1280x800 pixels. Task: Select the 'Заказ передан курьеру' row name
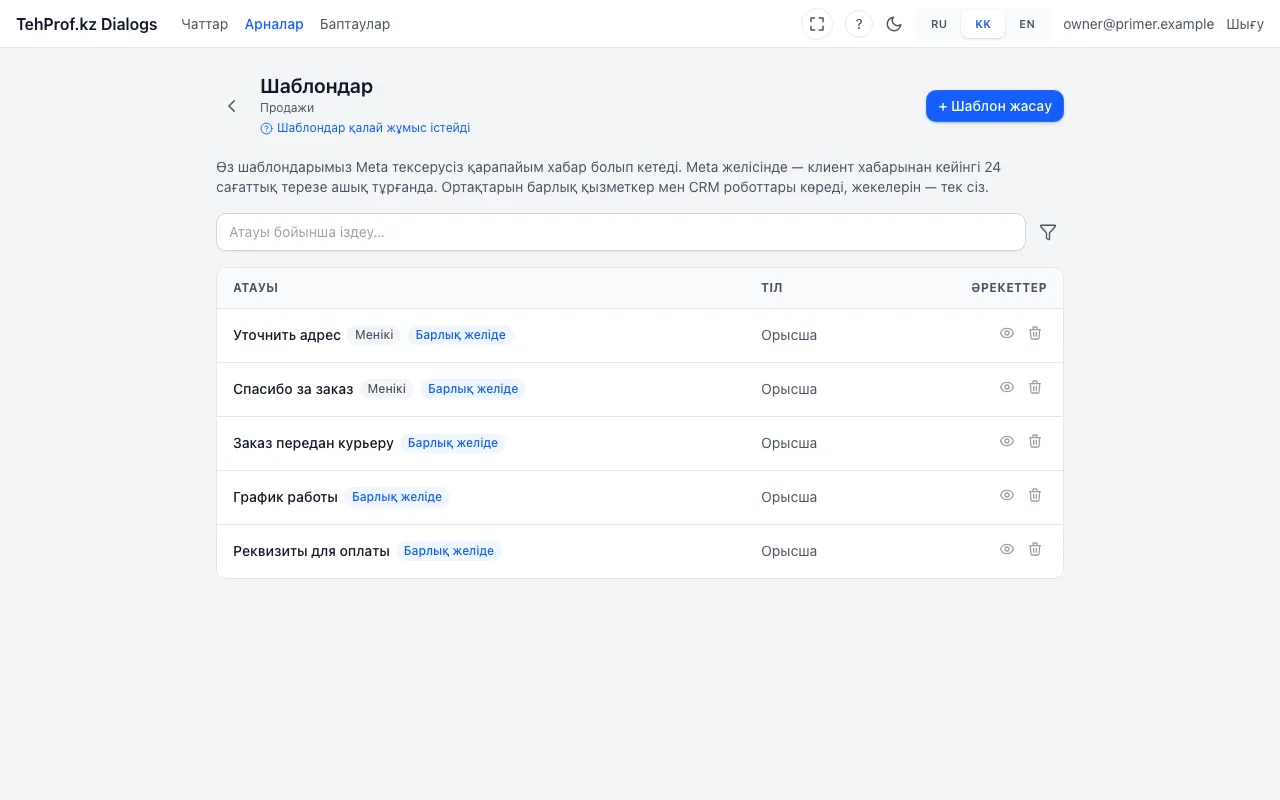click(x=313, y=443)
